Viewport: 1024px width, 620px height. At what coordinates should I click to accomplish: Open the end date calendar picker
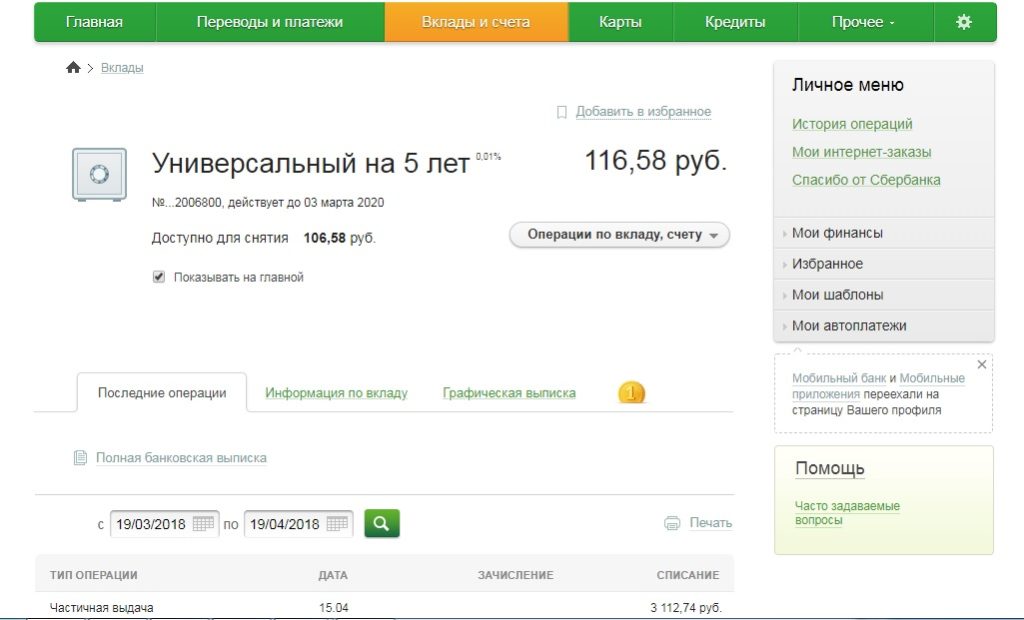click(x=337, y=524)
